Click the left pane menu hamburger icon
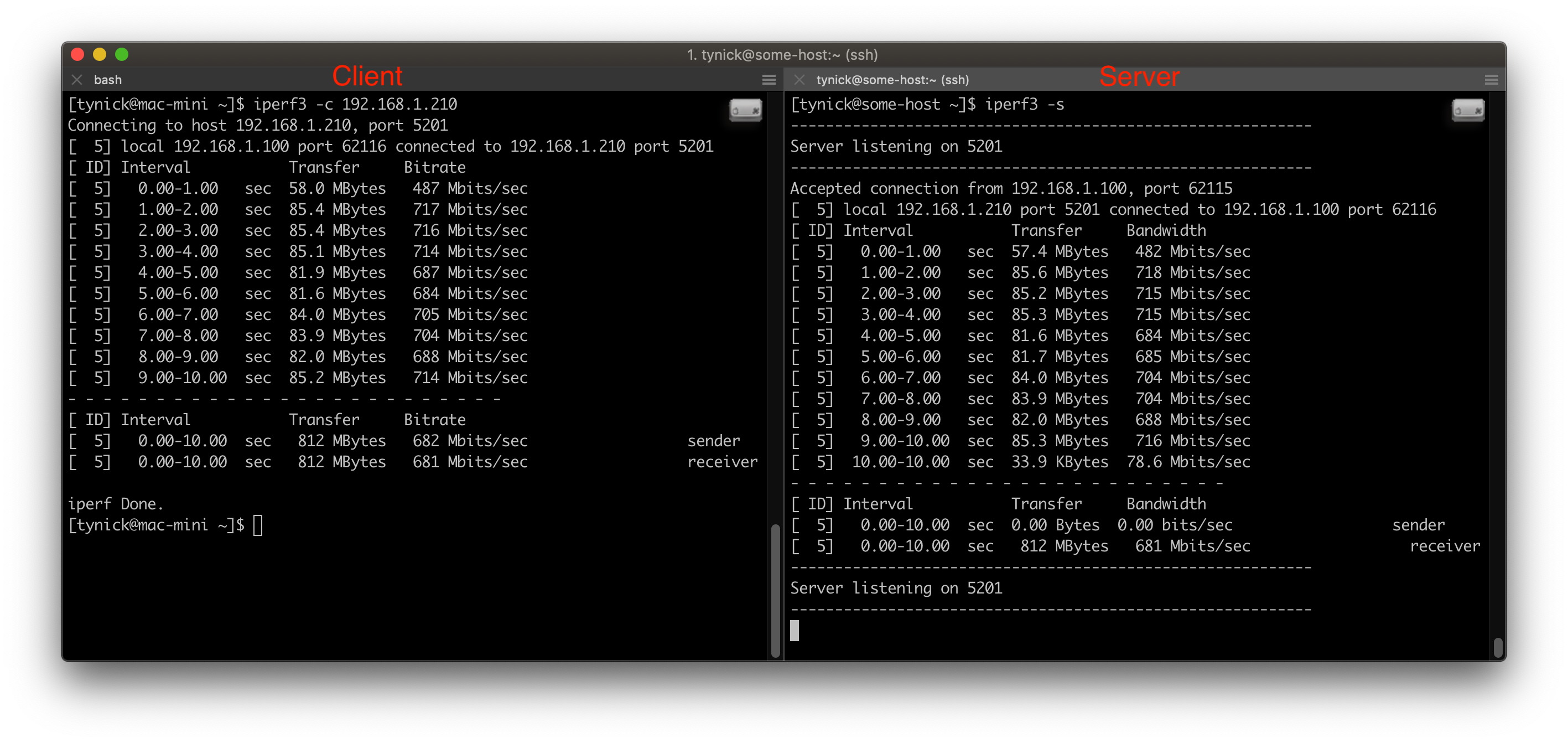 click(769, 80)
